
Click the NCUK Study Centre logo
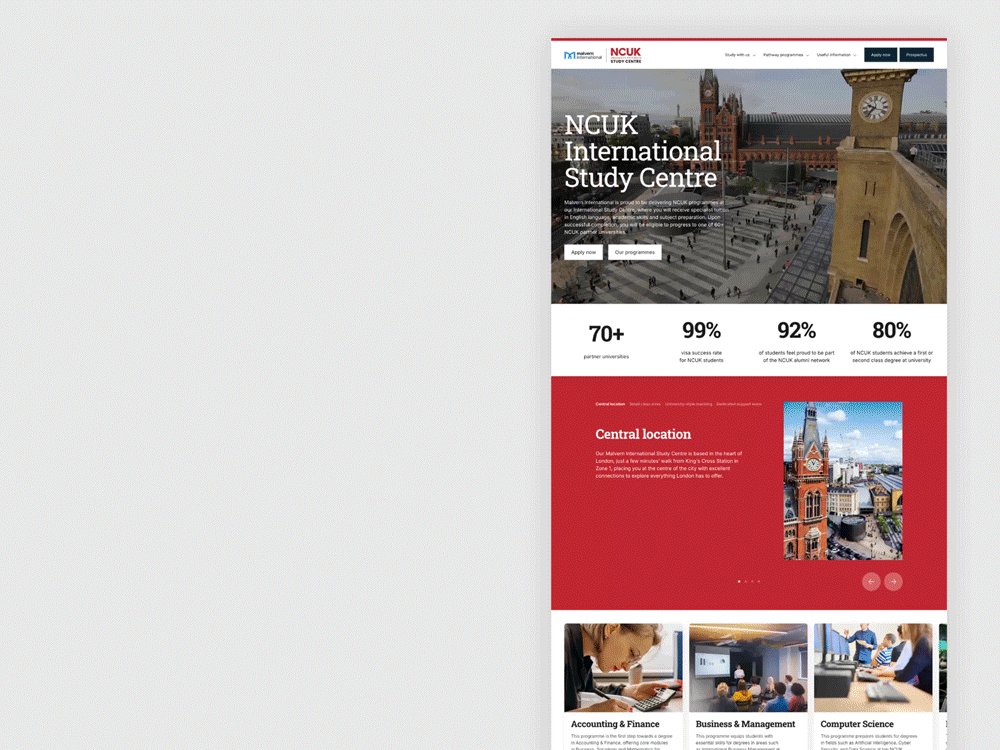[626, 55]
